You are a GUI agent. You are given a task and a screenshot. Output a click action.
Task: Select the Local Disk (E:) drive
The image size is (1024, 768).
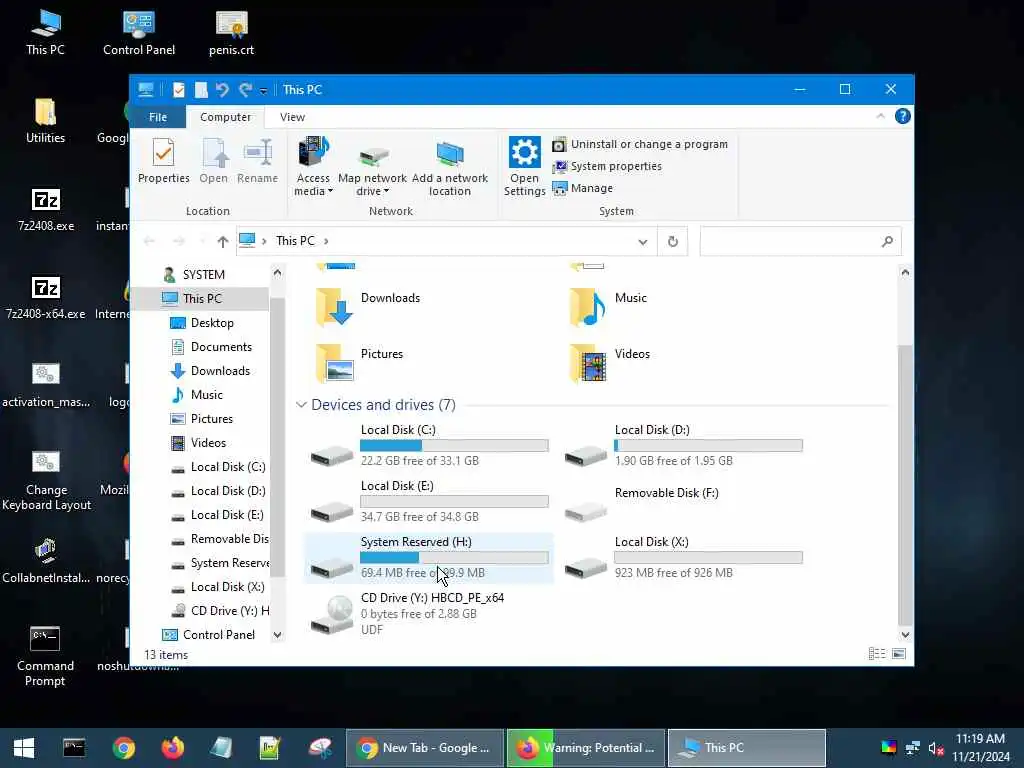(428, 502)
